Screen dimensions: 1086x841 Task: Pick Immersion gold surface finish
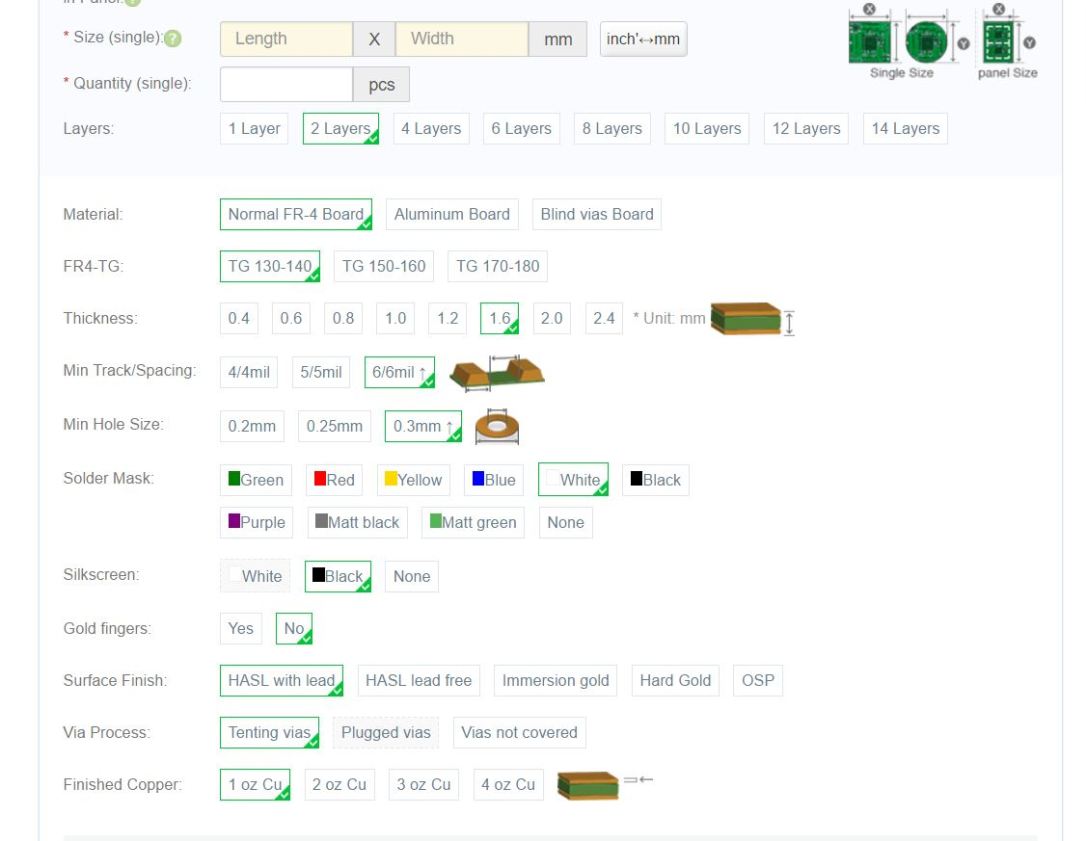click(x=555, y=681)
